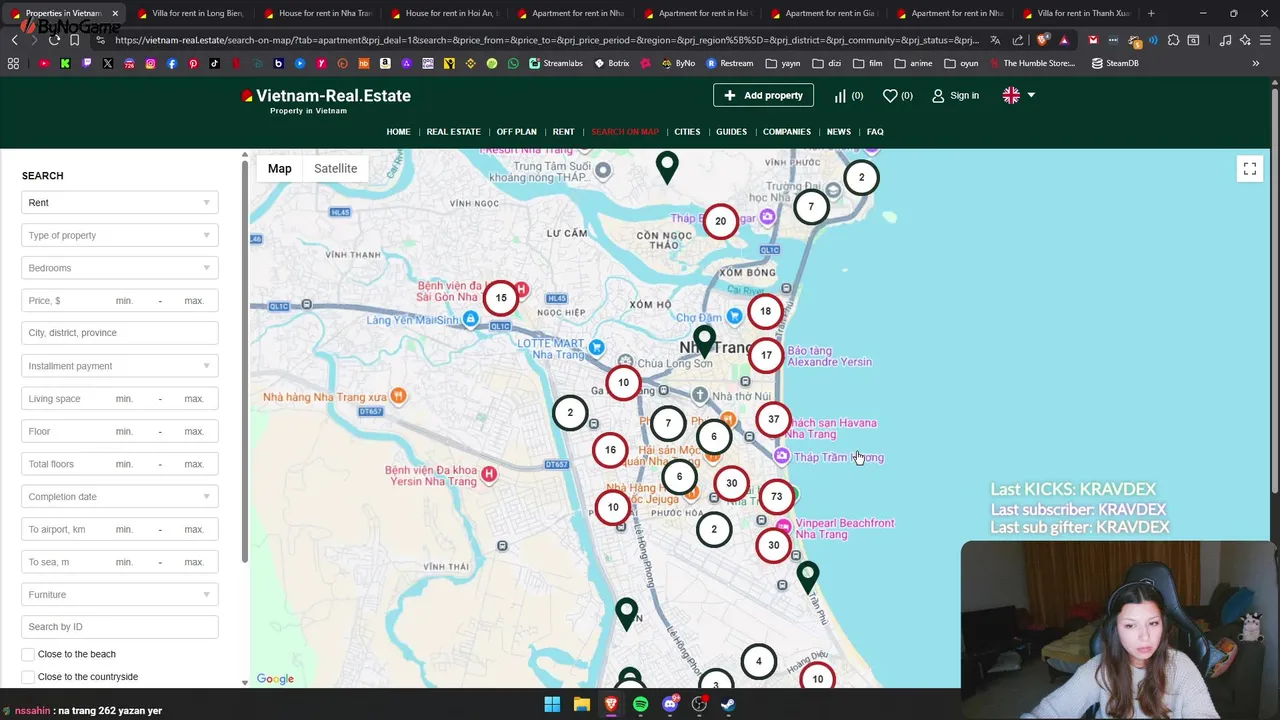Open the Completion date dropdown
1280x720 pixels.
coord(120,497)
